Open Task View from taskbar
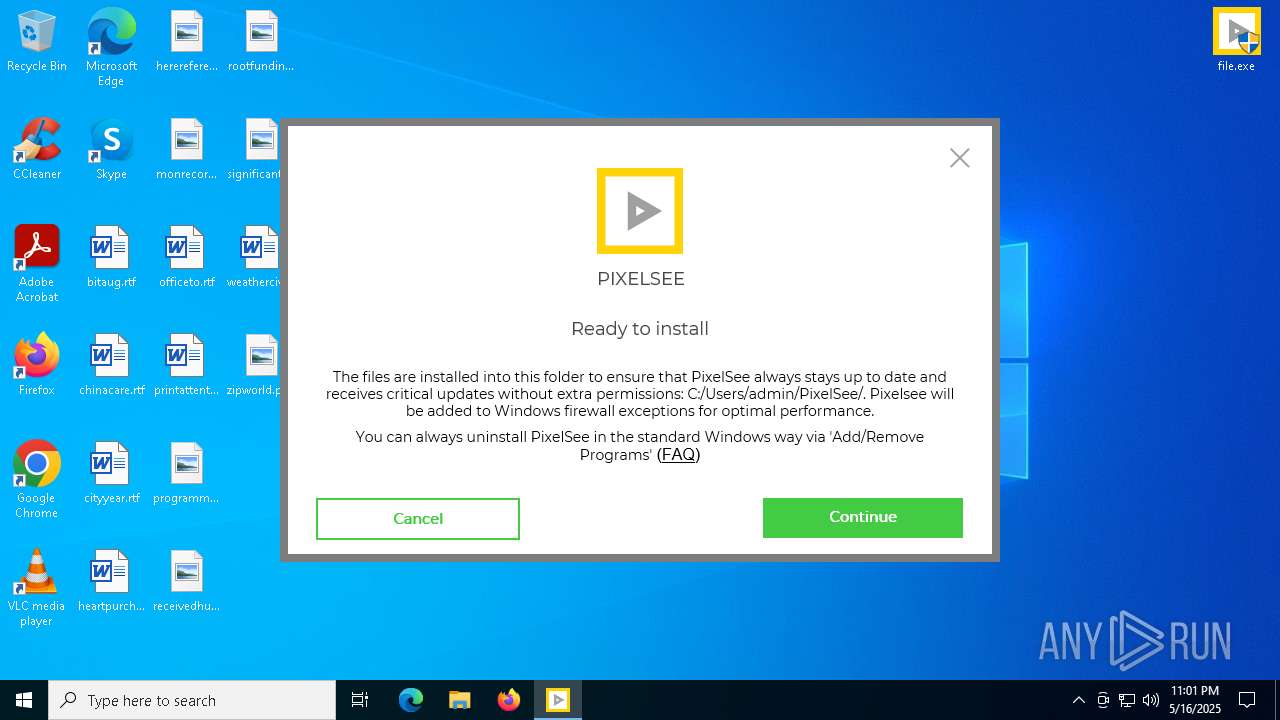Viewport: 1280px width, 720px height. click(360, 700)
